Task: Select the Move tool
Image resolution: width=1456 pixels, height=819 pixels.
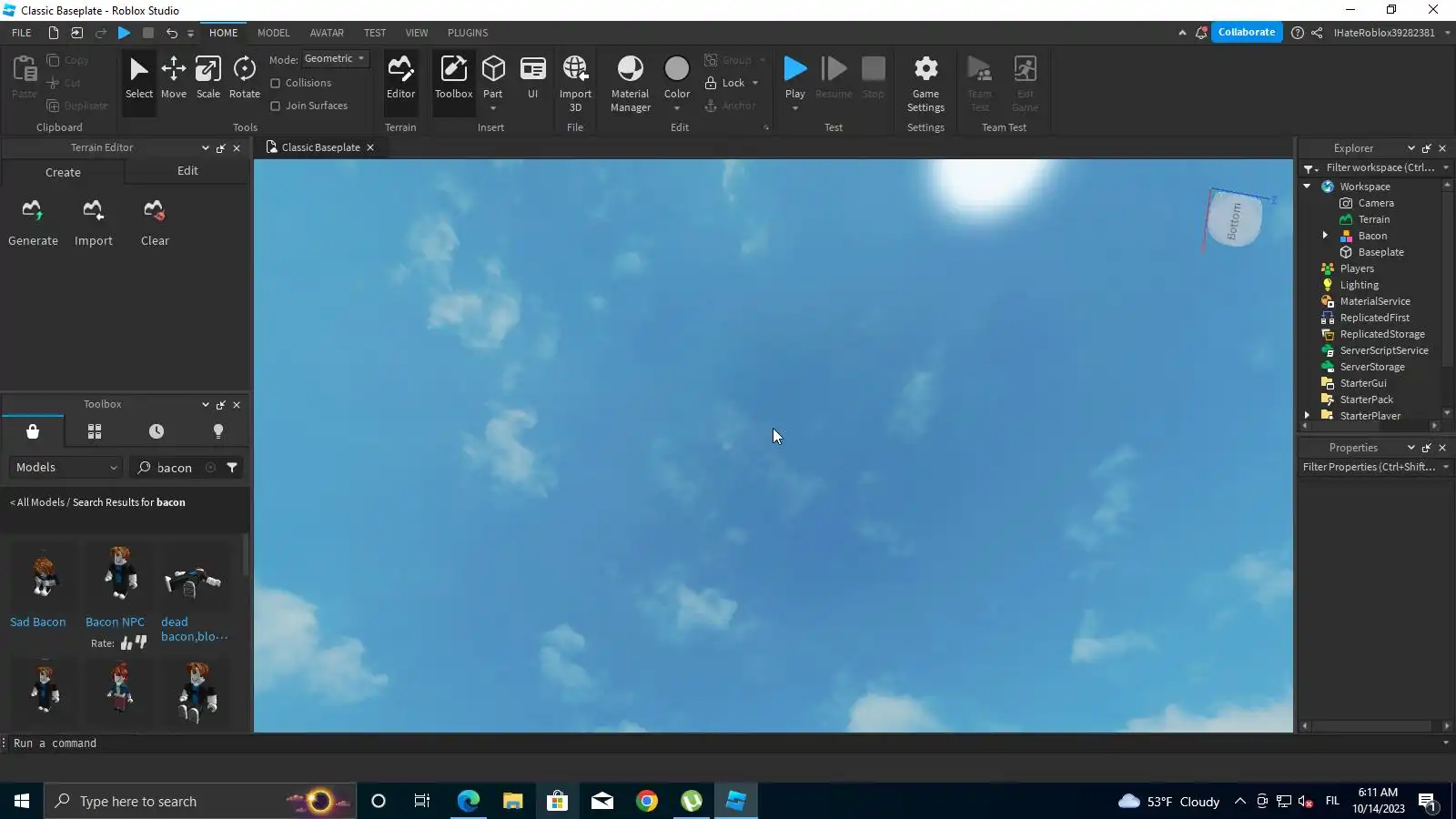Action: point(173,77)
